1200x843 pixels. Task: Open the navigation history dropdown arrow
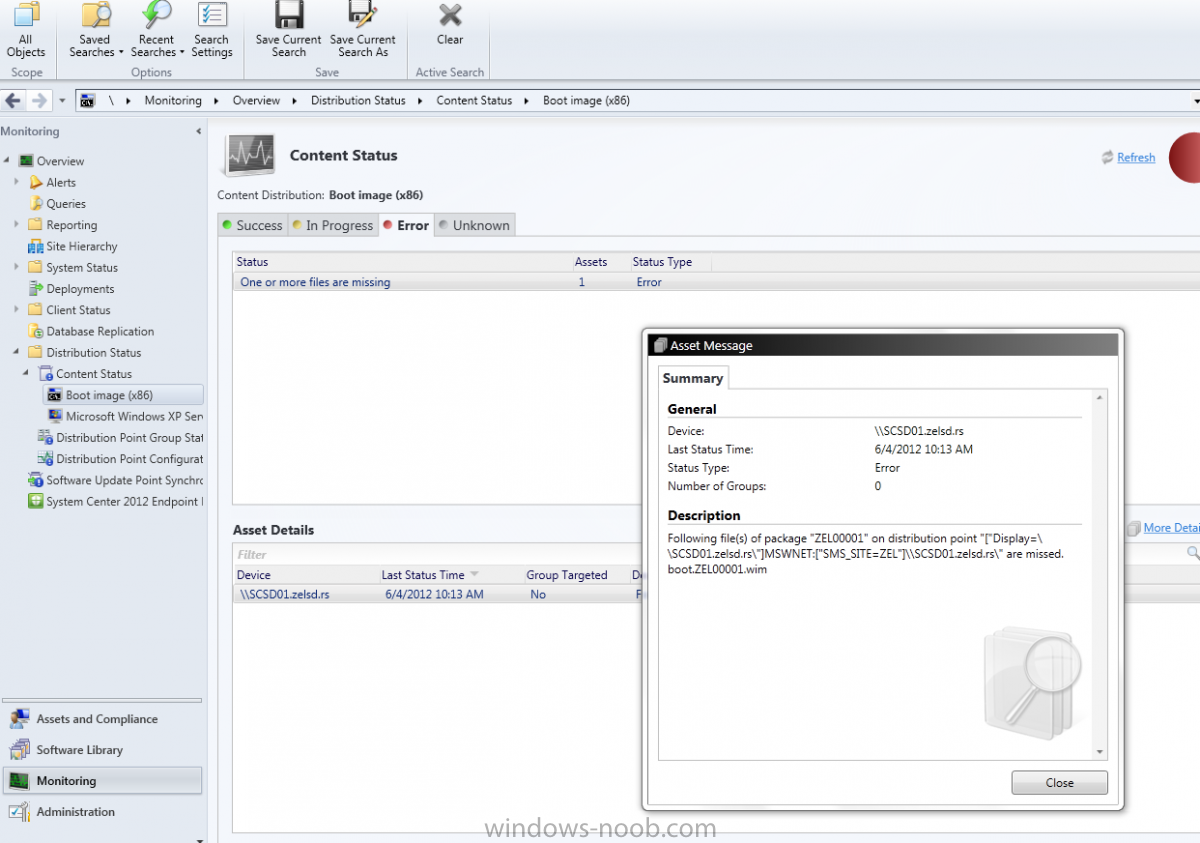pos(62,101)
